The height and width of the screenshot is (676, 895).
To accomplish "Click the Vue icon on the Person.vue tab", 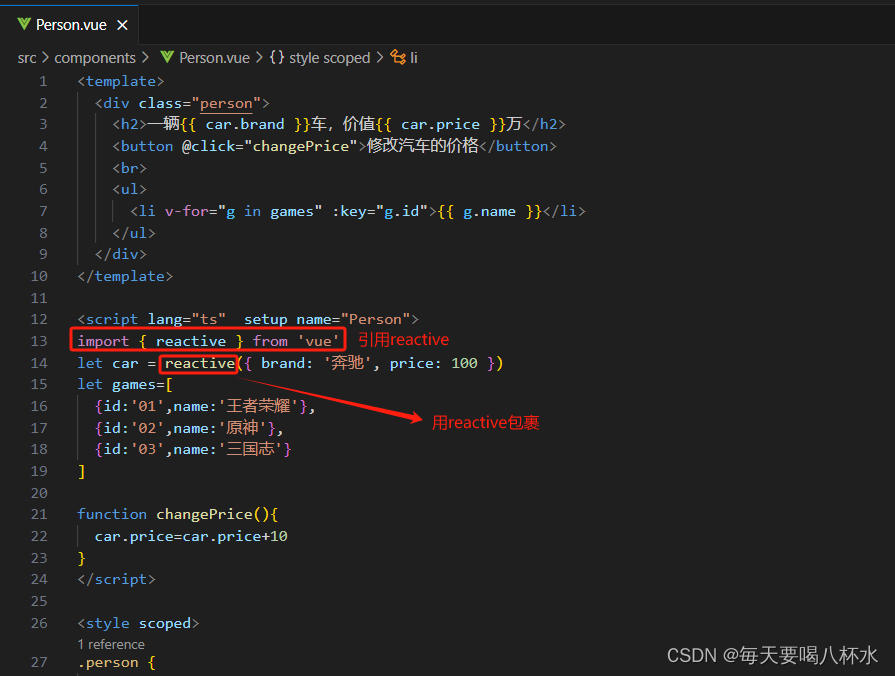I will point(24,25).
